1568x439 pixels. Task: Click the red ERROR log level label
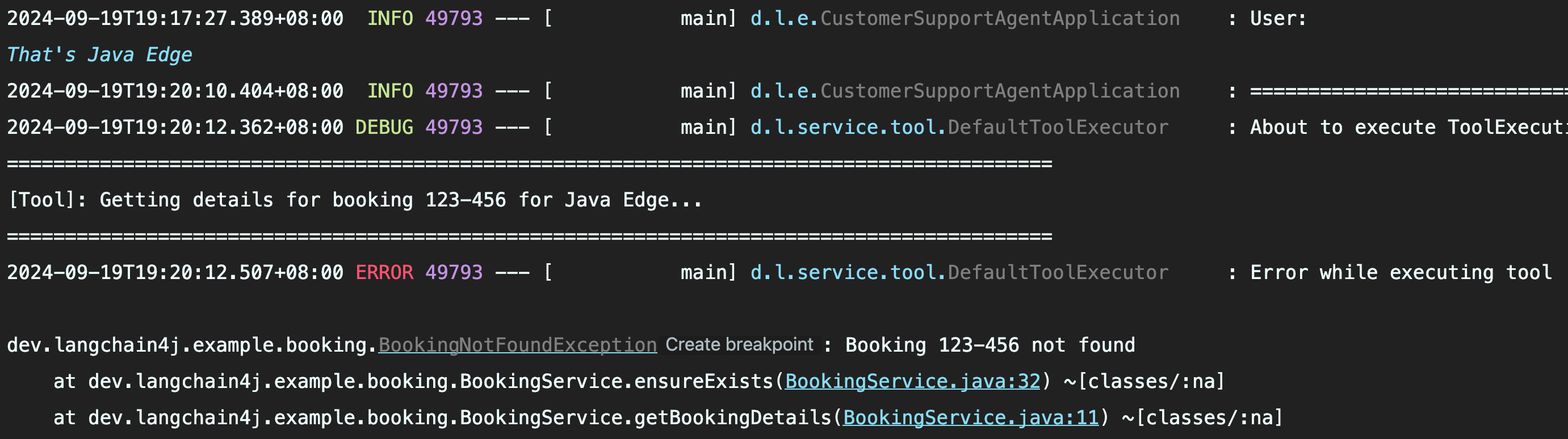click(x=384, y=272)
